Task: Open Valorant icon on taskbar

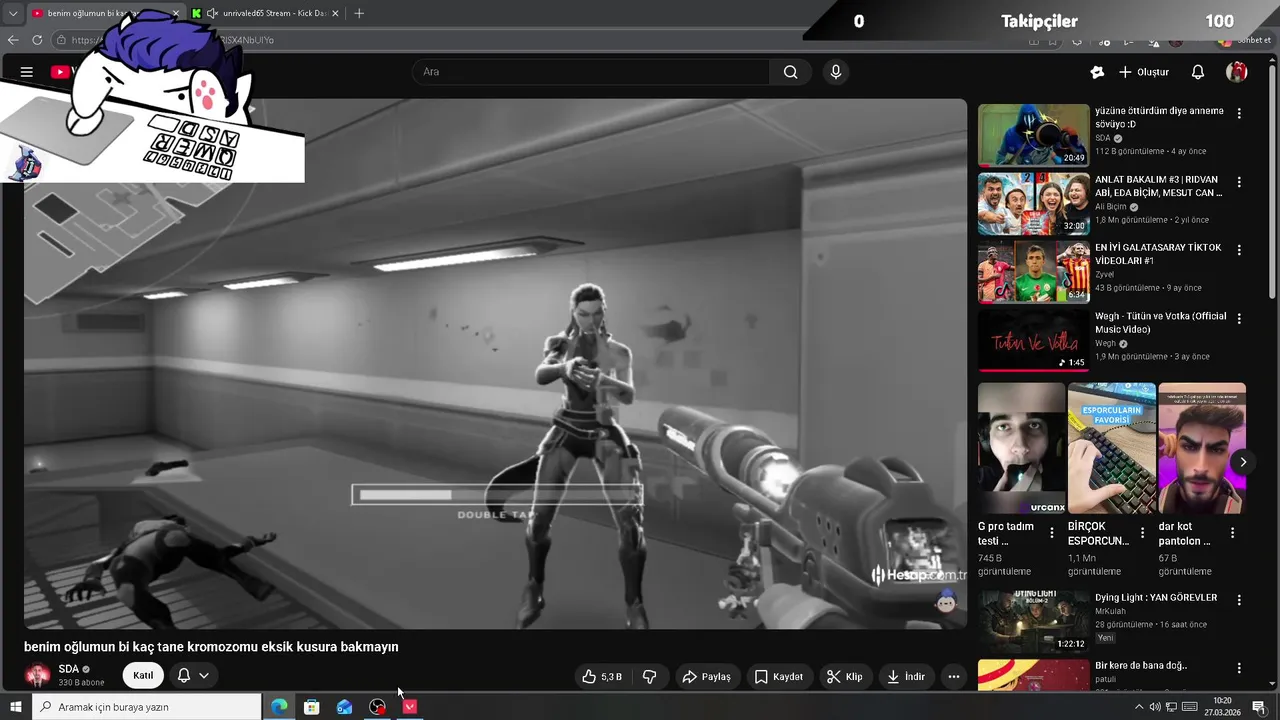Action: click(410, 707)
